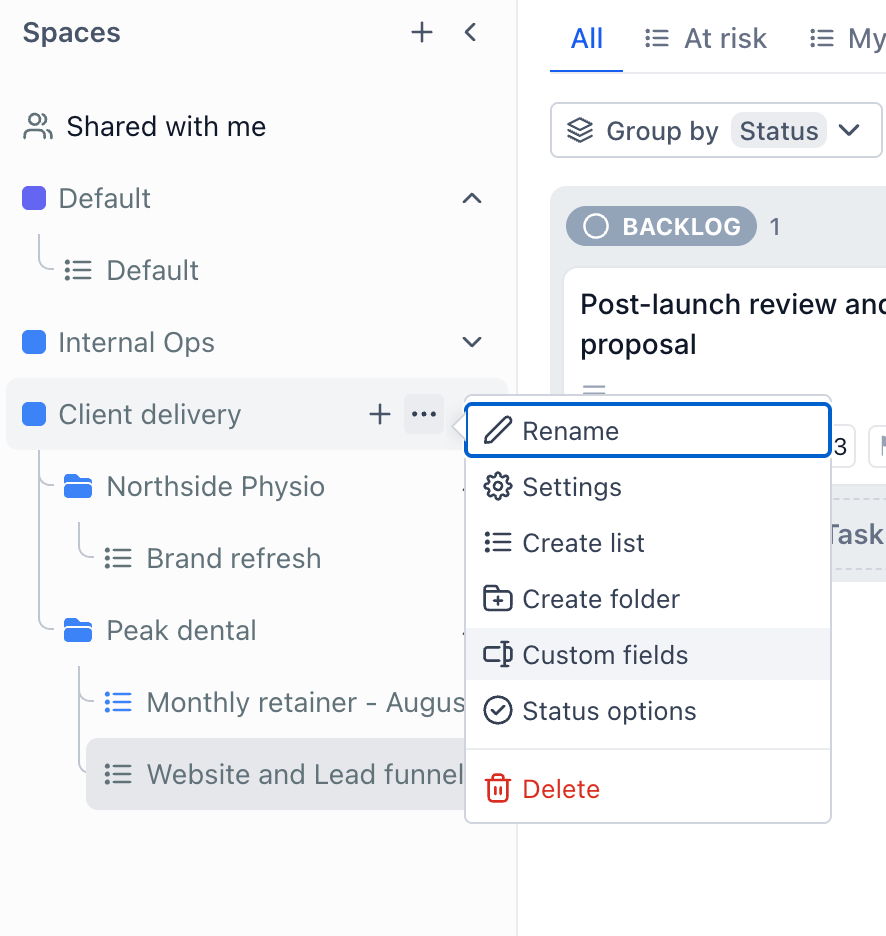Click the Status pill in Group by
Image resolution: width=886 pixels, height=936 pixels.
[x=779, y=131]
